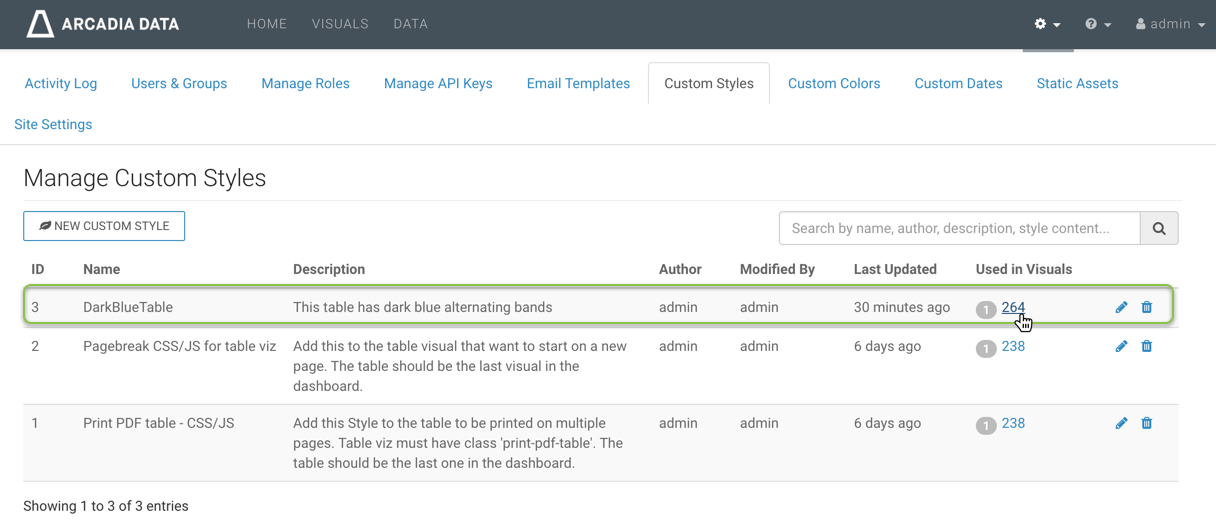Image resolution: width=1216 pixels, height=521 pixels.
Task: Click trash icon for Print PDF table
Action: click(1147, 423)
